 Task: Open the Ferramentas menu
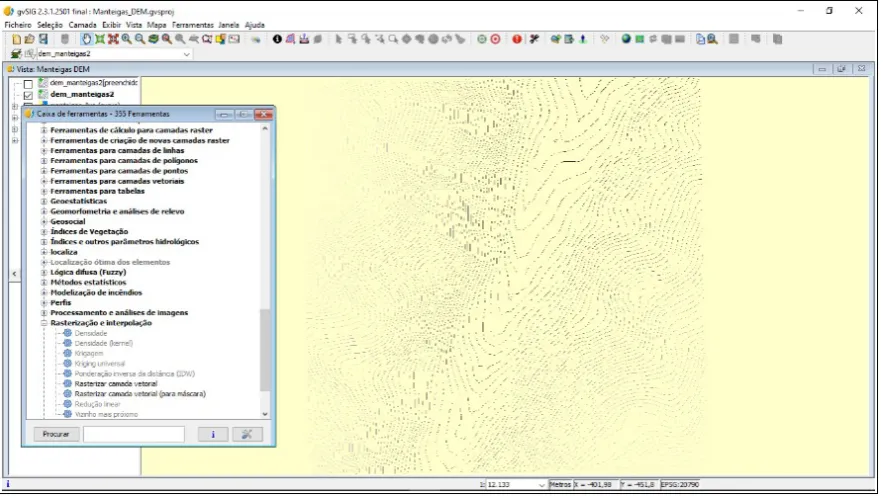tap(193, 25)
